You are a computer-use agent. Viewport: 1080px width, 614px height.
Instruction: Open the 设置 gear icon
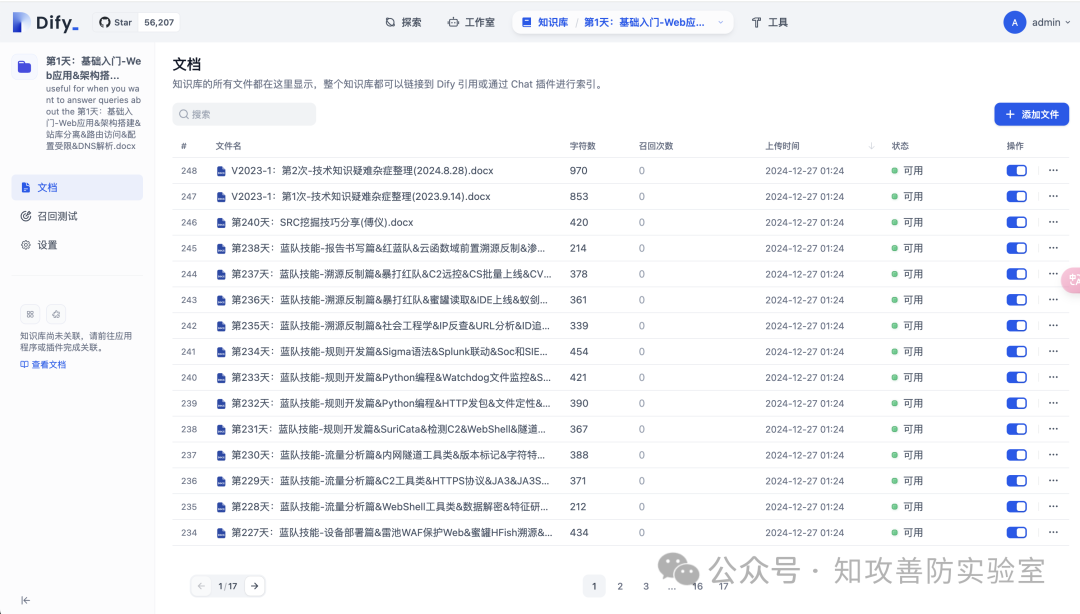[26, 242]
